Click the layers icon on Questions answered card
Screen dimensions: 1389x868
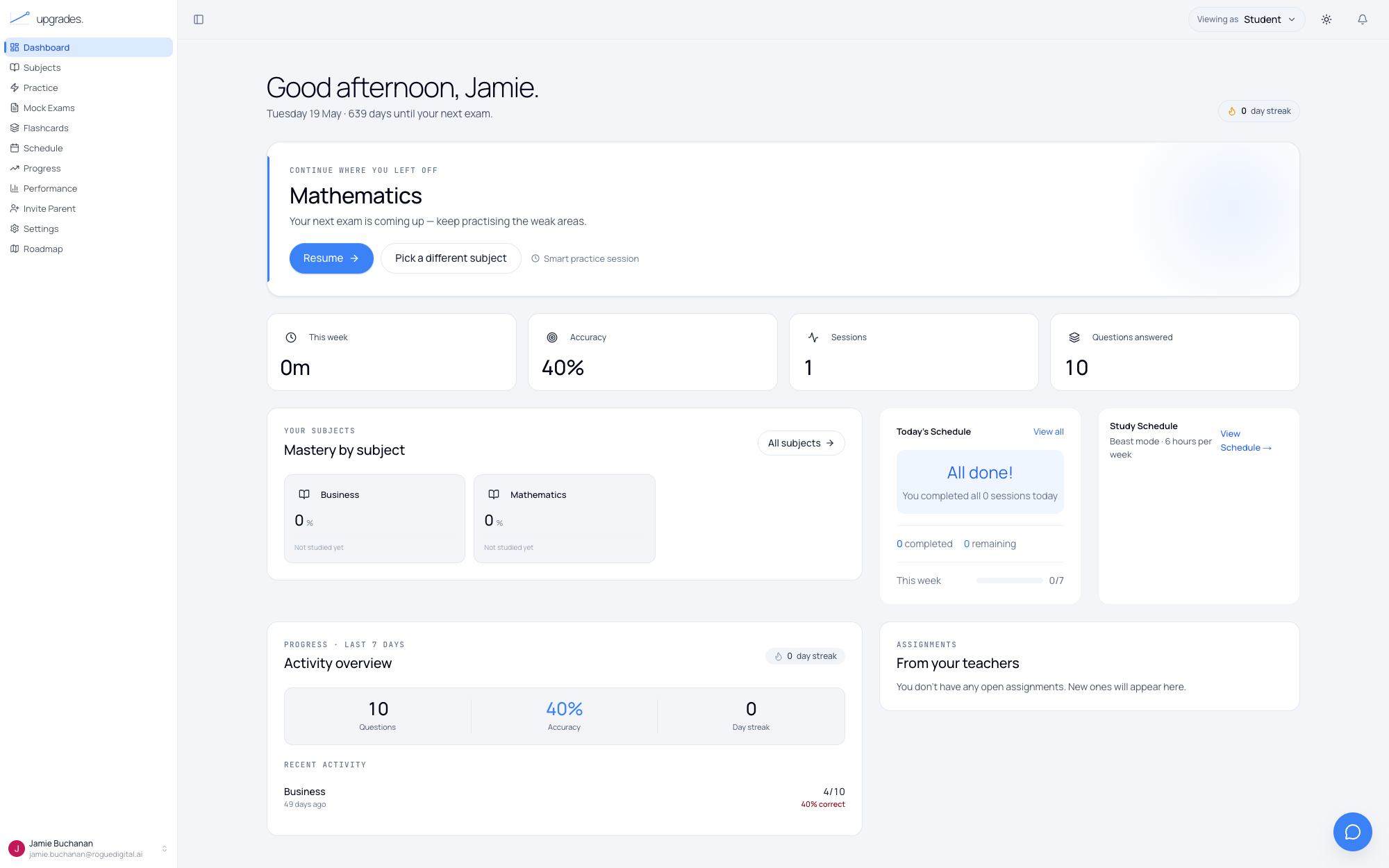pyautogui.click(x=1074, y=337)
